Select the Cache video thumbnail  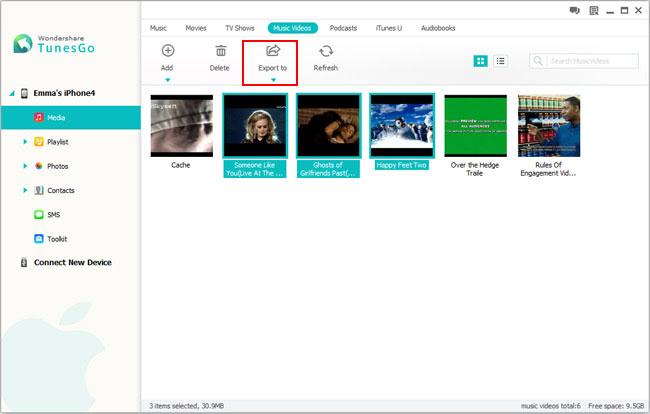coord(182,126)
